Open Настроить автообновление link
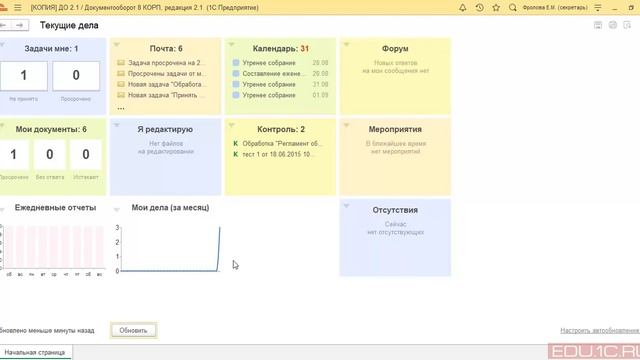 tap(600, 330)
